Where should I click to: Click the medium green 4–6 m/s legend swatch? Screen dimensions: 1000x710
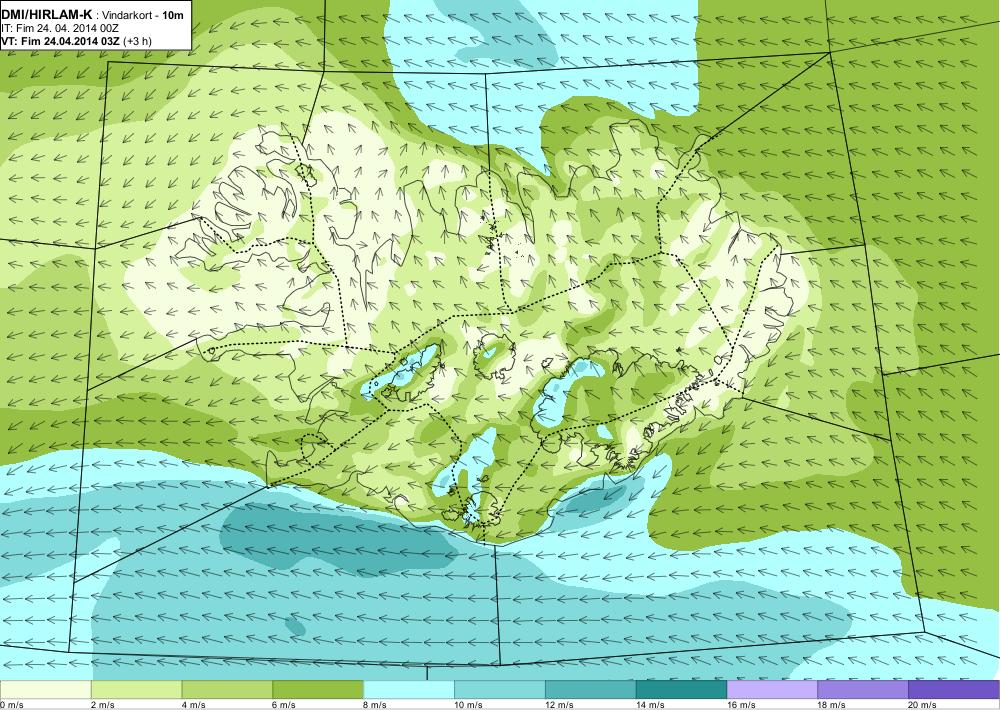(x=227, y=690)
